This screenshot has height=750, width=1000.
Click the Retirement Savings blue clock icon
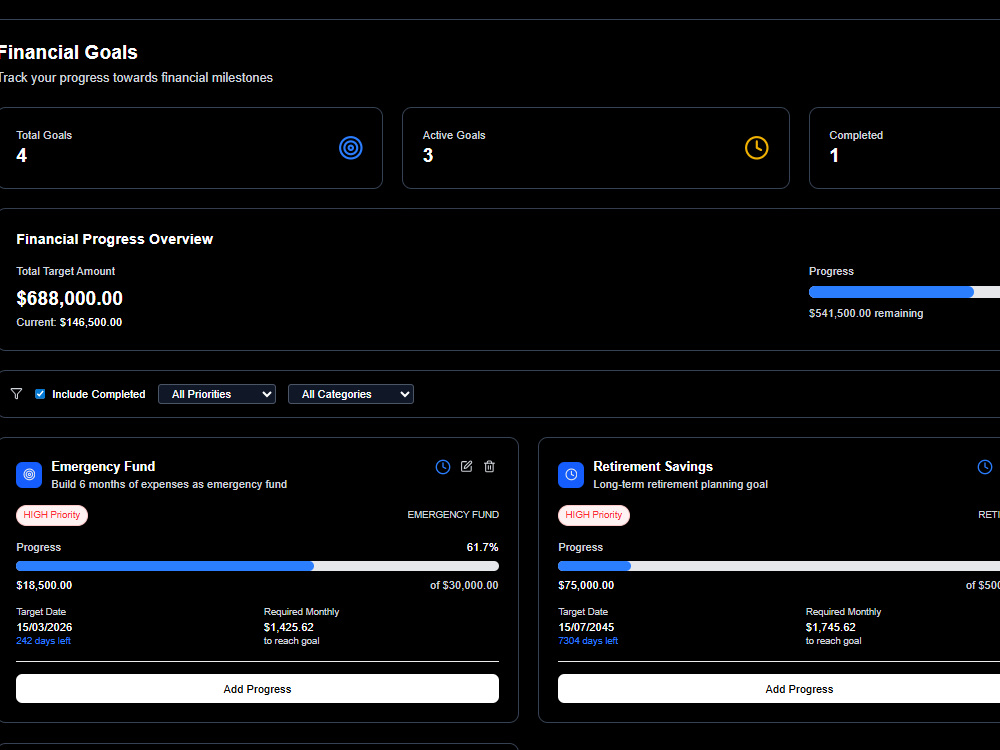pyautogui.click(x=571, y=475)
